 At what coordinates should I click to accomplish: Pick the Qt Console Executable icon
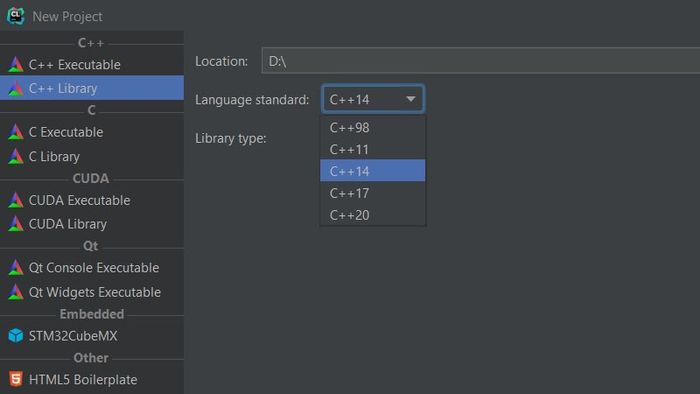16,268
